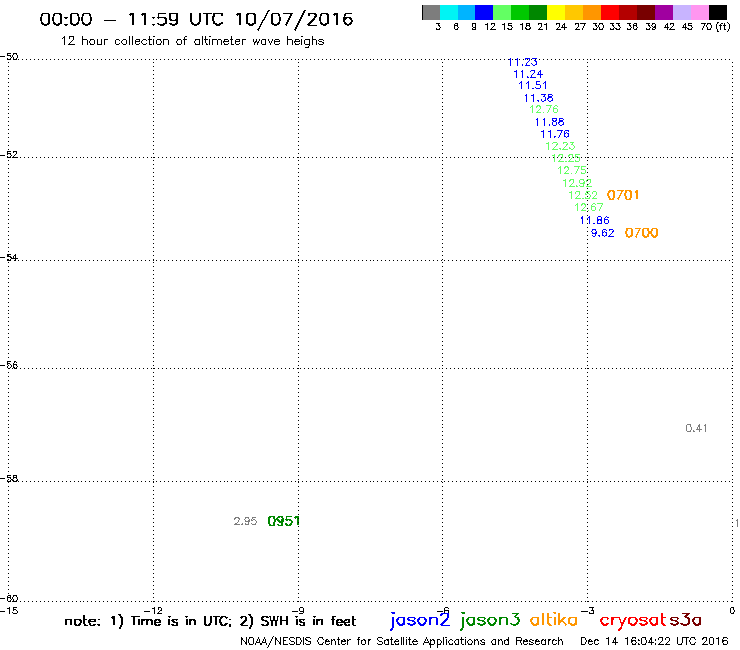
Task: Select wave height value 12.67
Action: (x=589, y=207)
